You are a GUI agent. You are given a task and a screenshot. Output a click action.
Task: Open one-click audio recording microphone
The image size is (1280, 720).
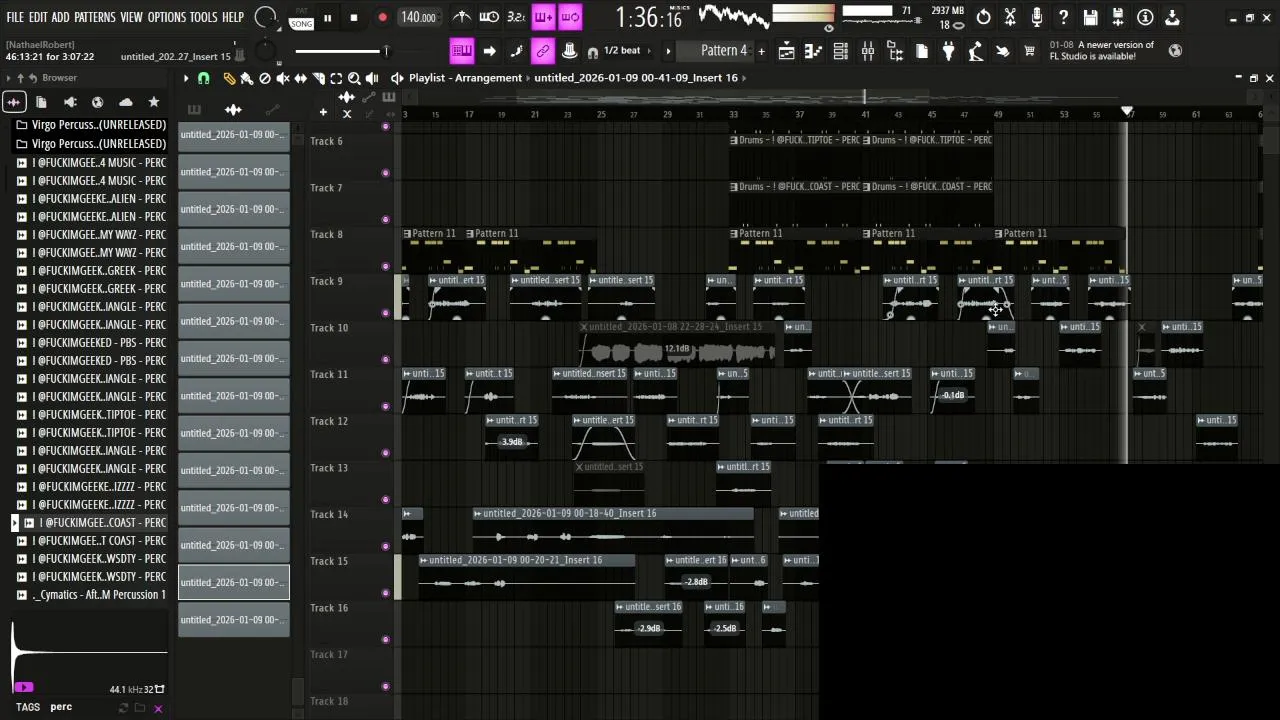(1038, 17)
